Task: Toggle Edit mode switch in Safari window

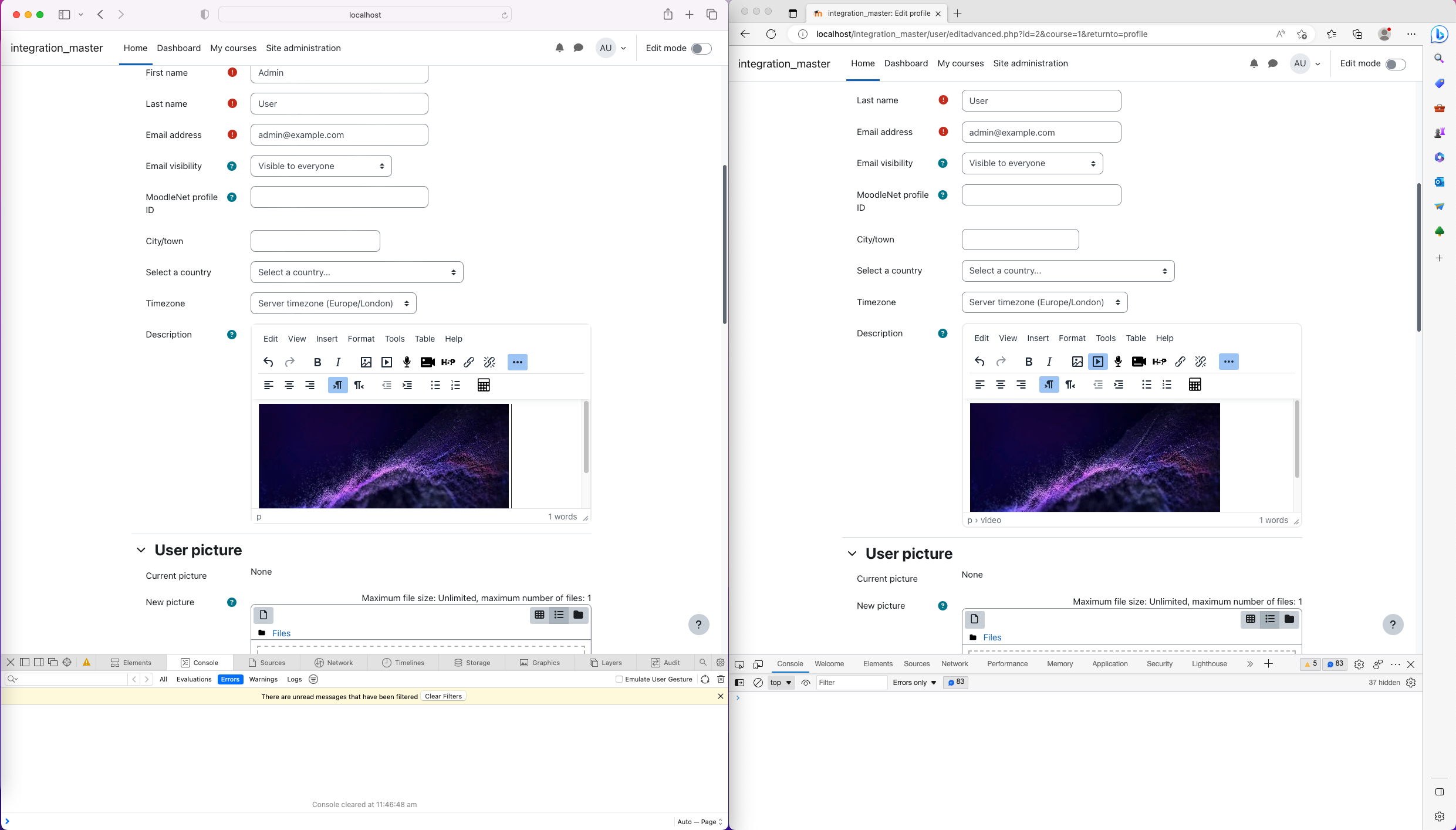Action: [701, 49]
